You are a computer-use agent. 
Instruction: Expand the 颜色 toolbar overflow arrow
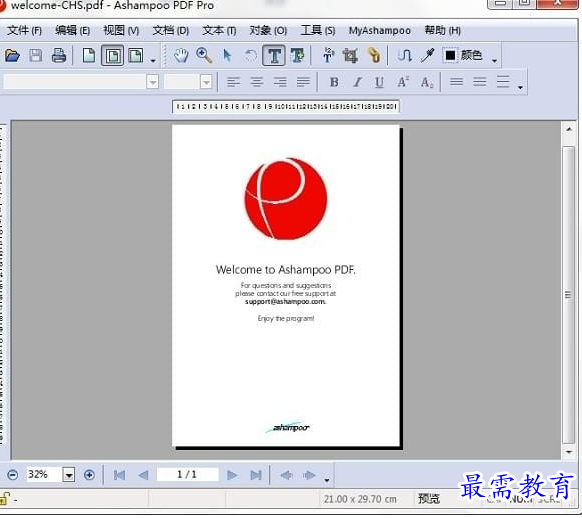(x=494, y=60)
